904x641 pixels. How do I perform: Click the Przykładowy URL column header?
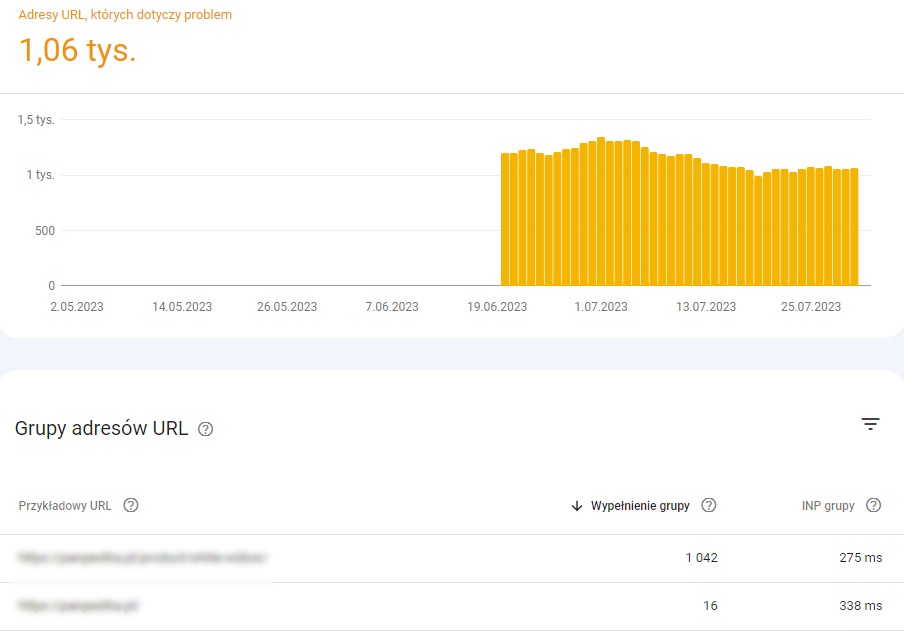coord(65,506)
